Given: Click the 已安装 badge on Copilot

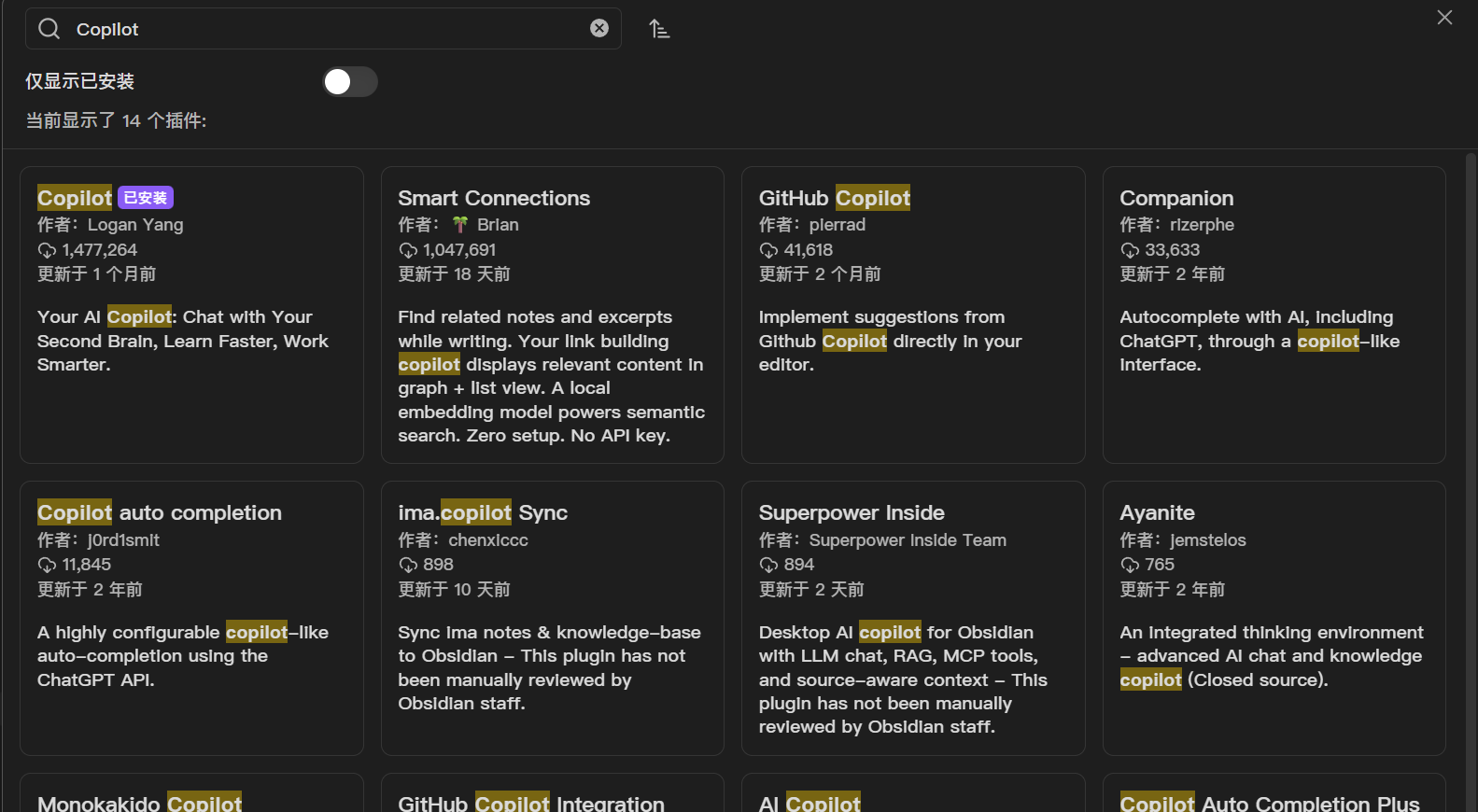Looking at the screenshot, I should click(x=146, y=198).
